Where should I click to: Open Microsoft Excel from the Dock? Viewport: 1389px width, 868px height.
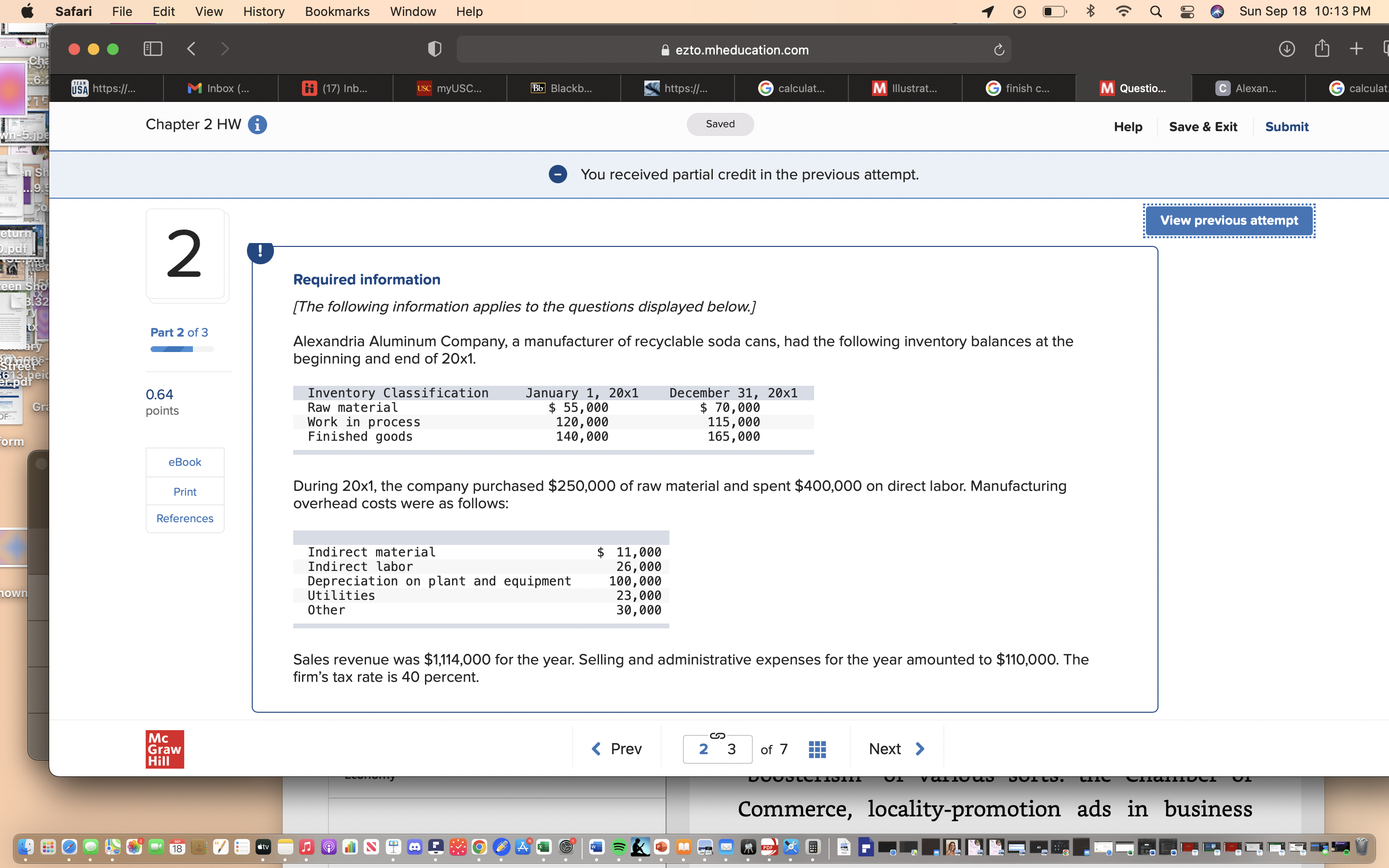click(x=544, y=847)
